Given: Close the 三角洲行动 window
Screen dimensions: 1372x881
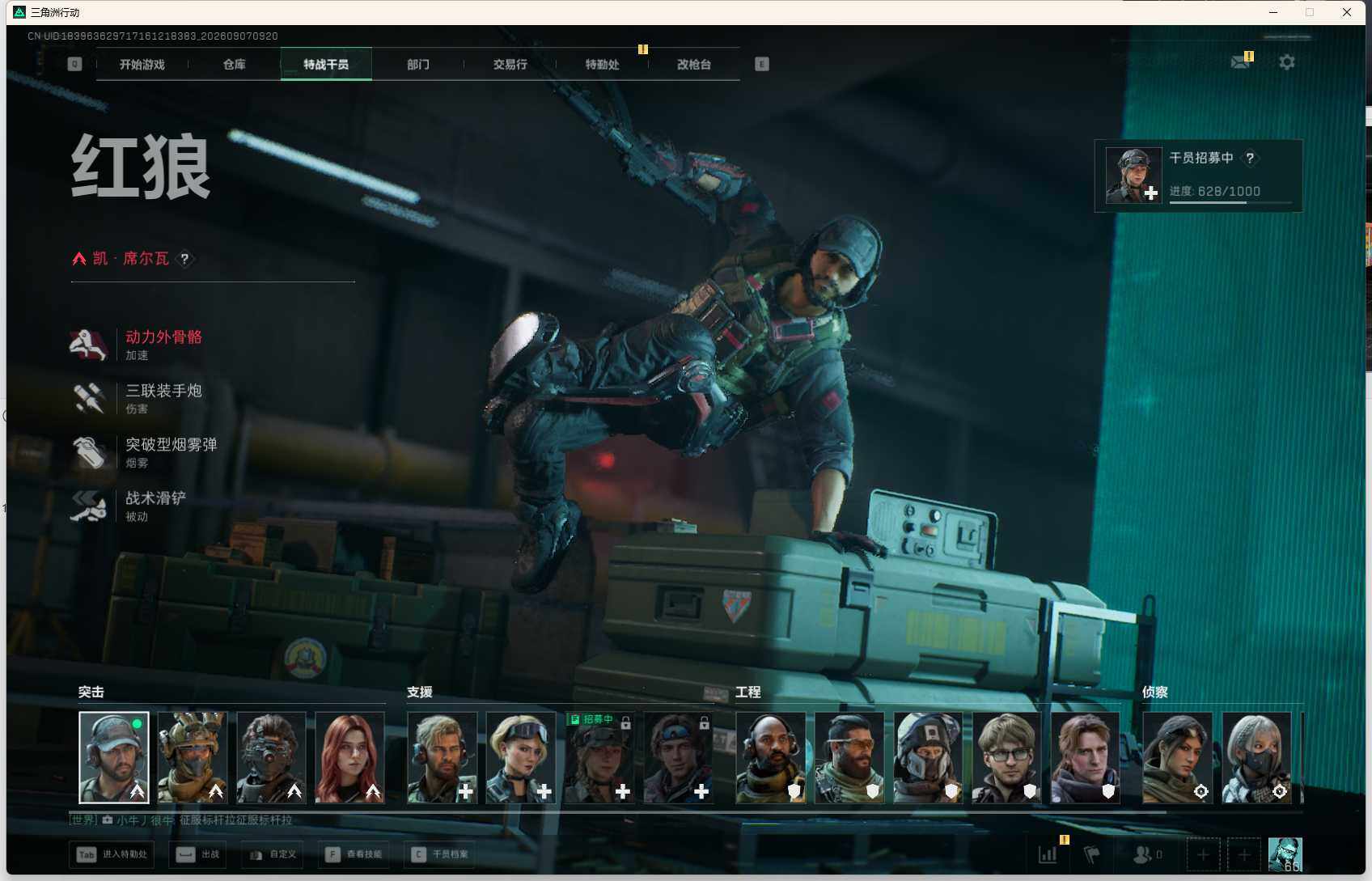Looking at the screenshot, I should tap(1347, 12).
